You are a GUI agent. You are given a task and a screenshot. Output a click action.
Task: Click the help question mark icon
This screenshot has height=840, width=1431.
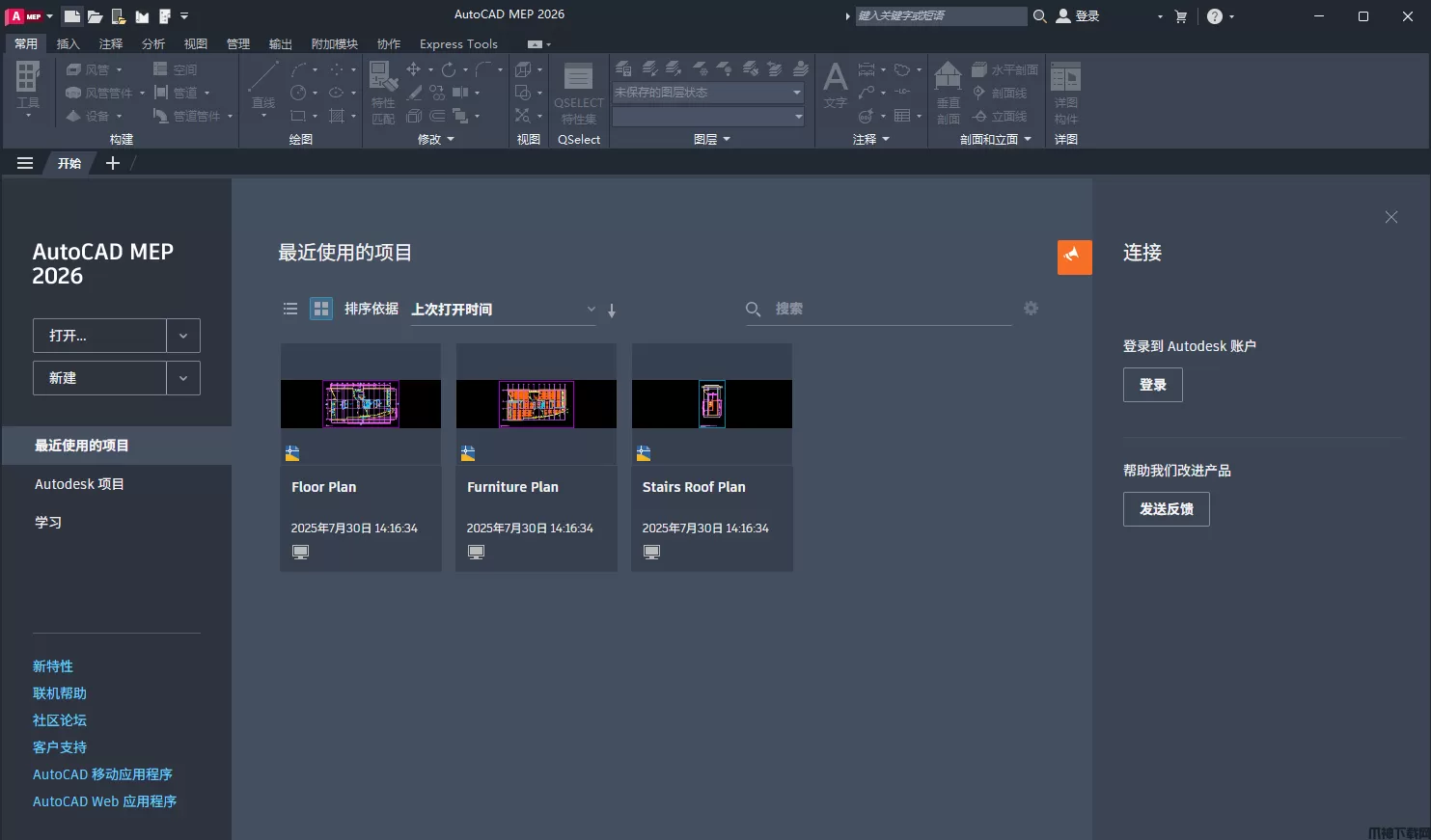(x=1214, y=16)
